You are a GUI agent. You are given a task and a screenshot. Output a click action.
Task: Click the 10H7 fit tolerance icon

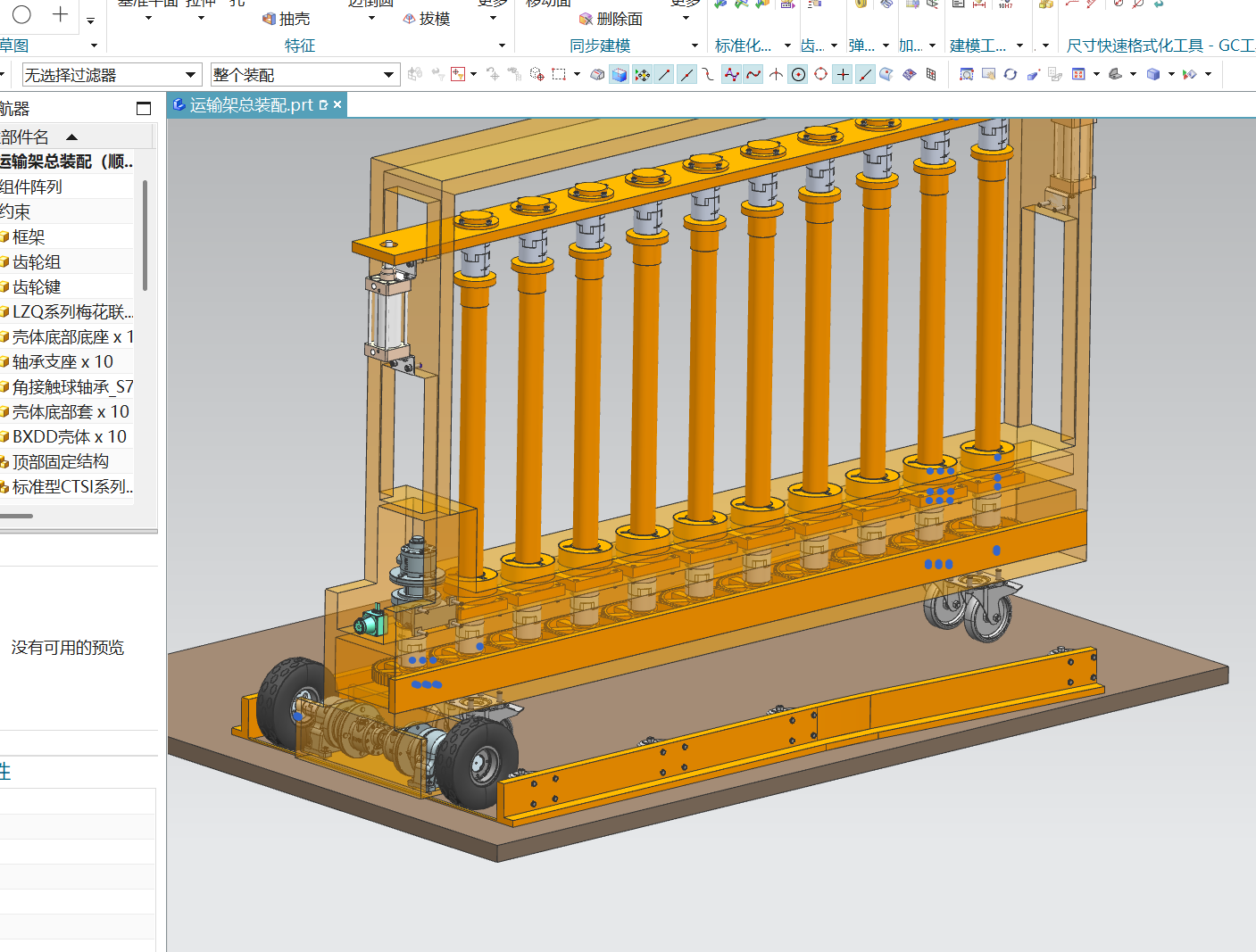(x=1005, y=4)
